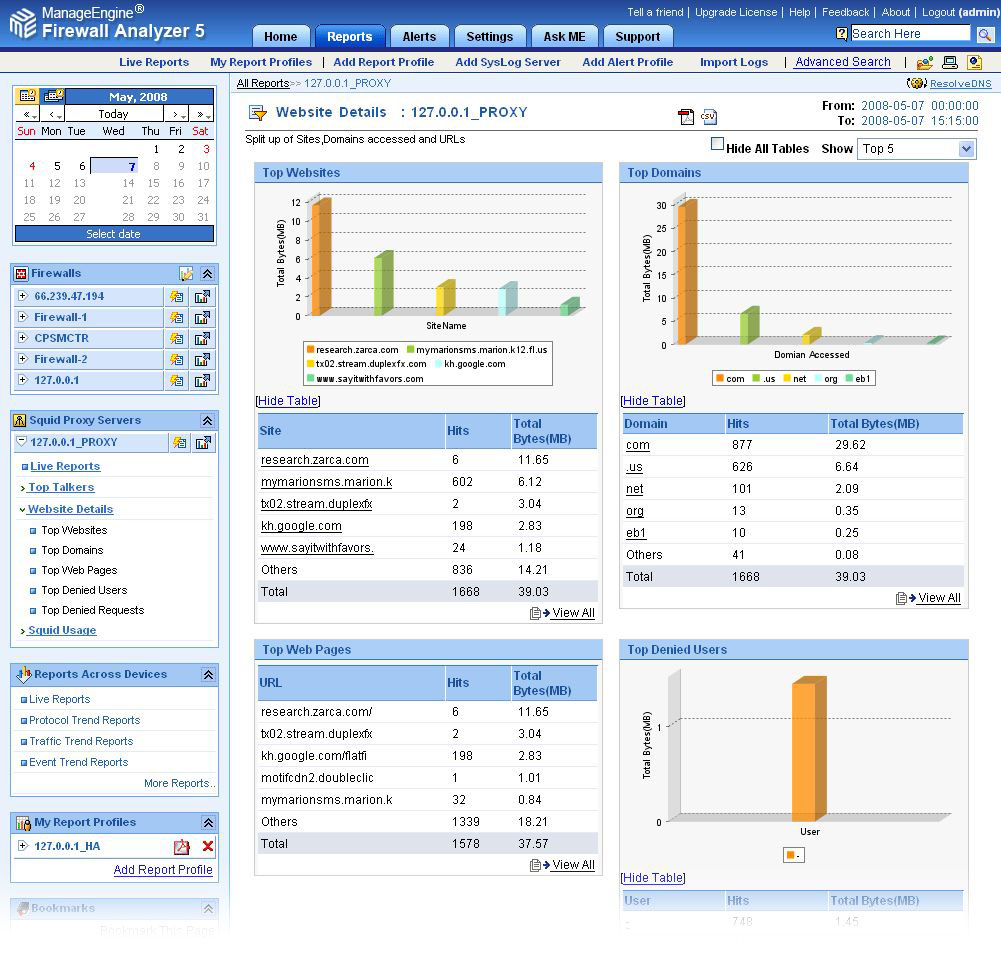Screen dimensions: 1001x954
Task: Collapse the Squid Proxy Servers panel
Action: [x=207, y=421]
